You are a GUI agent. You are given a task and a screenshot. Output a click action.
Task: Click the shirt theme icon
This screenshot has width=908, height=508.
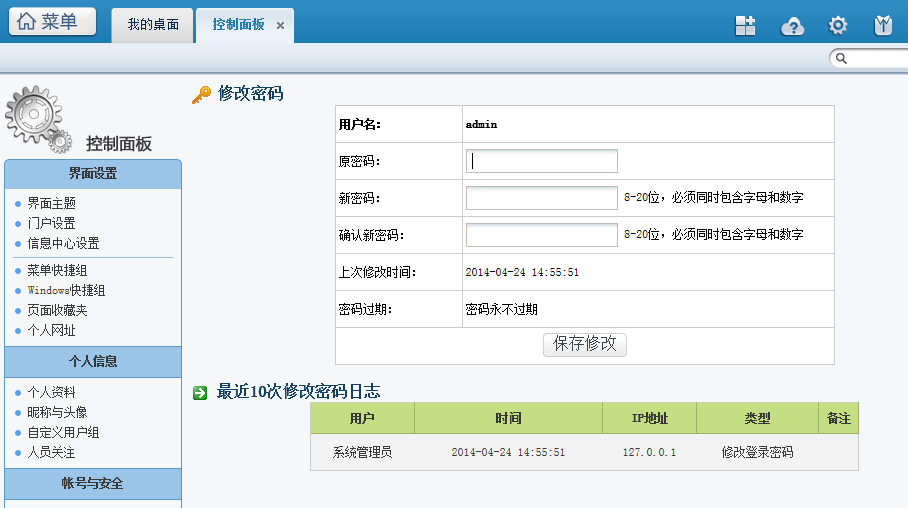coord(883,26)
